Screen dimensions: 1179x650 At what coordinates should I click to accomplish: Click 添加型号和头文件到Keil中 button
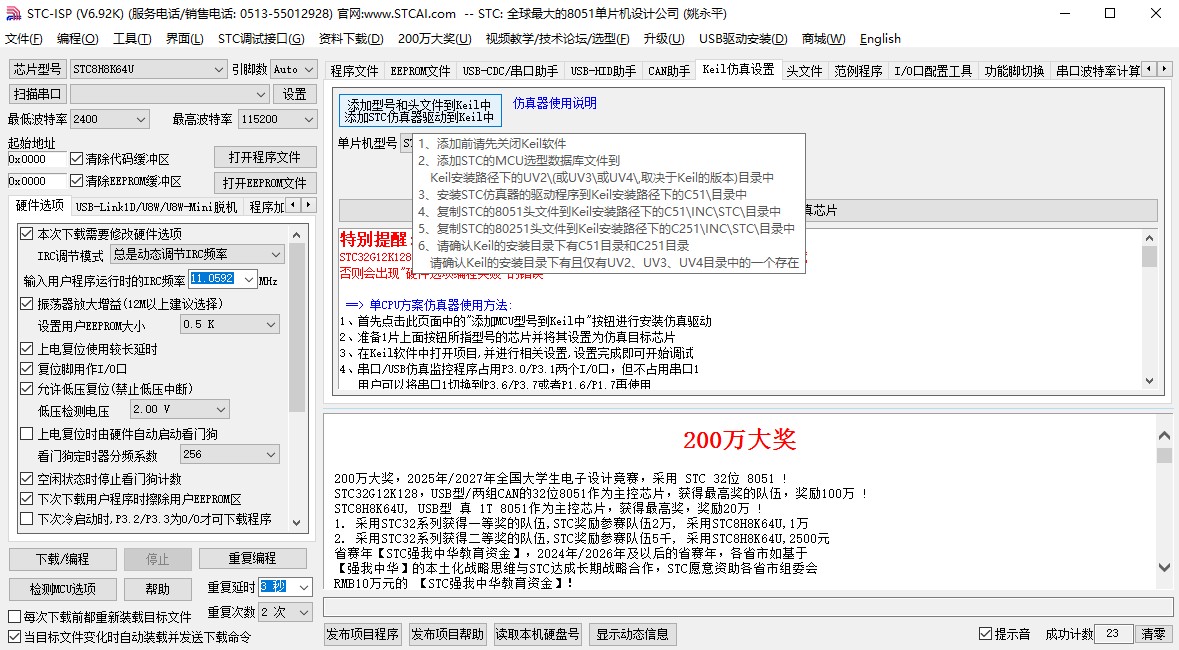(x=420, y=111)
